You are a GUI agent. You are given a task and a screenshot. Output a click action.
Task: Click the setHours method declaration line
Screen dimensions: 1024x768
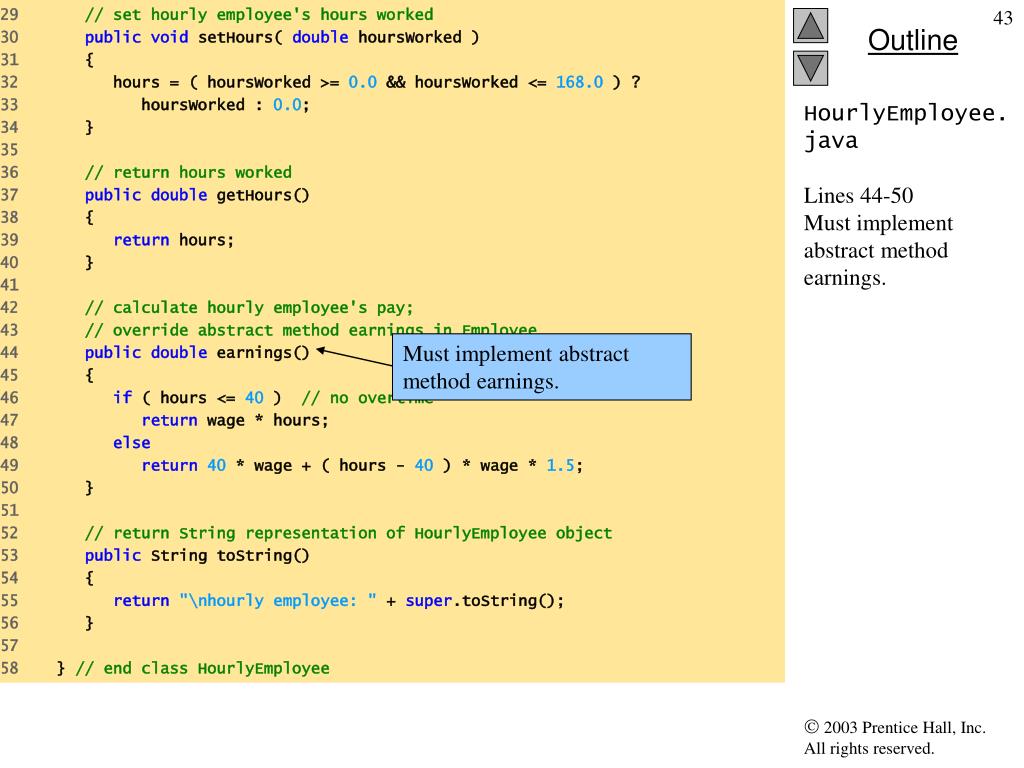click(282, 37)
